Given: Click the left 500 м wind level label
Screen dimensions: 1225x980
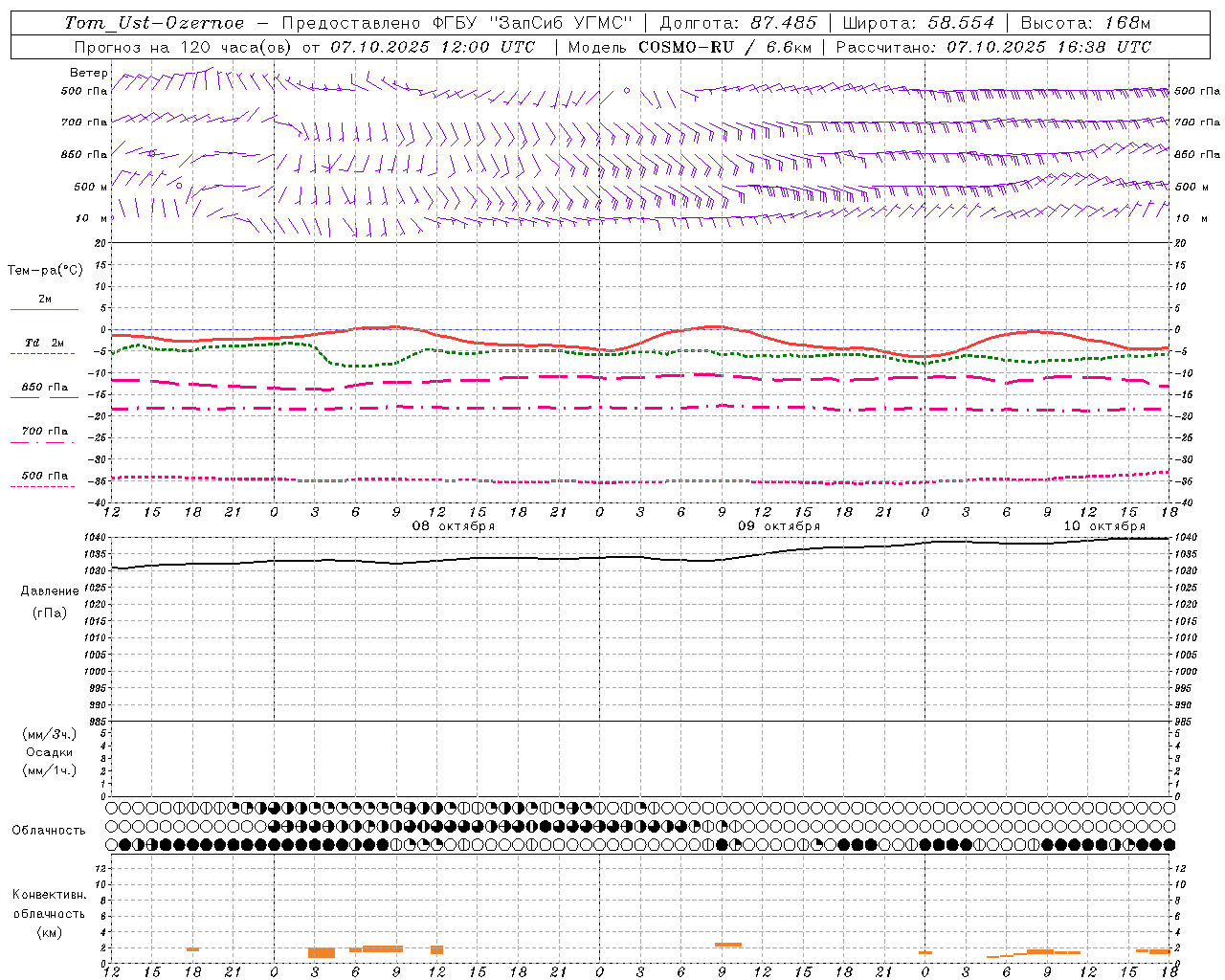Looking at the screenshot, I should (x=91, y=187).
